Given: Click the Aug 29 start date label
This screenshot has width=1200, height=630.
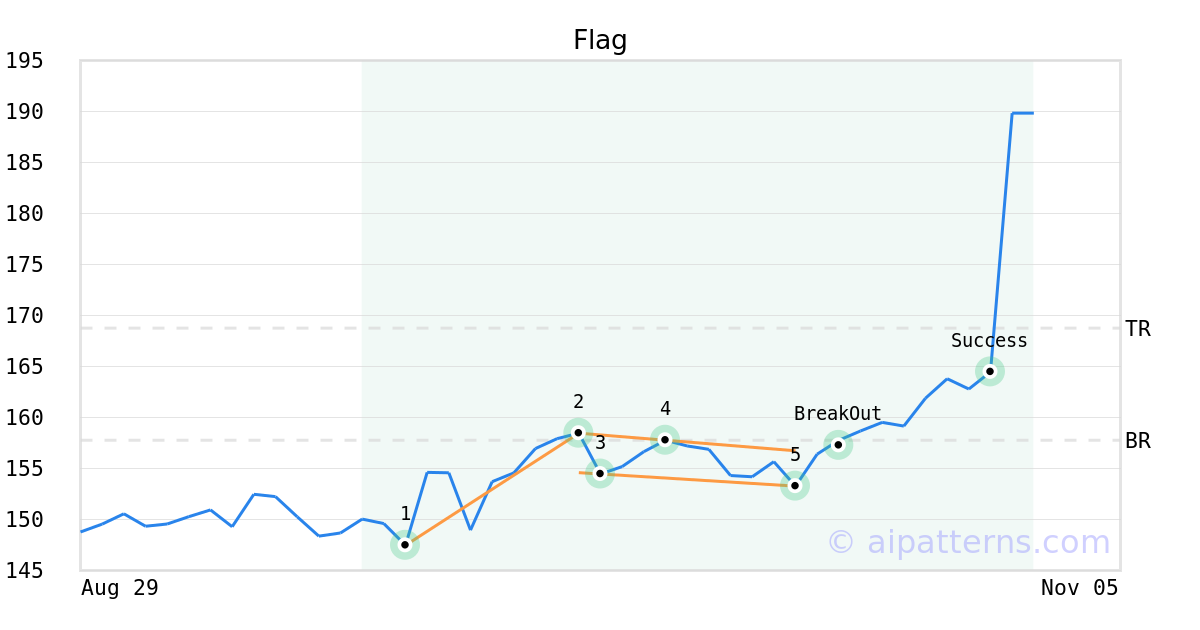Looking at the screenshot, I should [120, 588].
